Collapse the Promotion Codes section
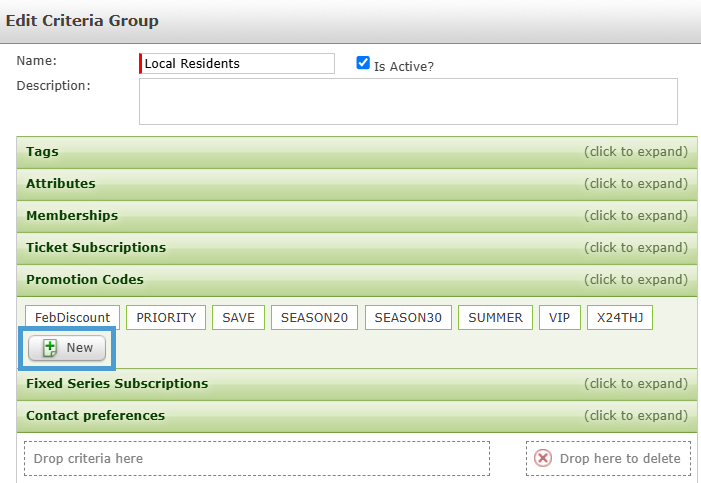 click(x=357, y=280)
